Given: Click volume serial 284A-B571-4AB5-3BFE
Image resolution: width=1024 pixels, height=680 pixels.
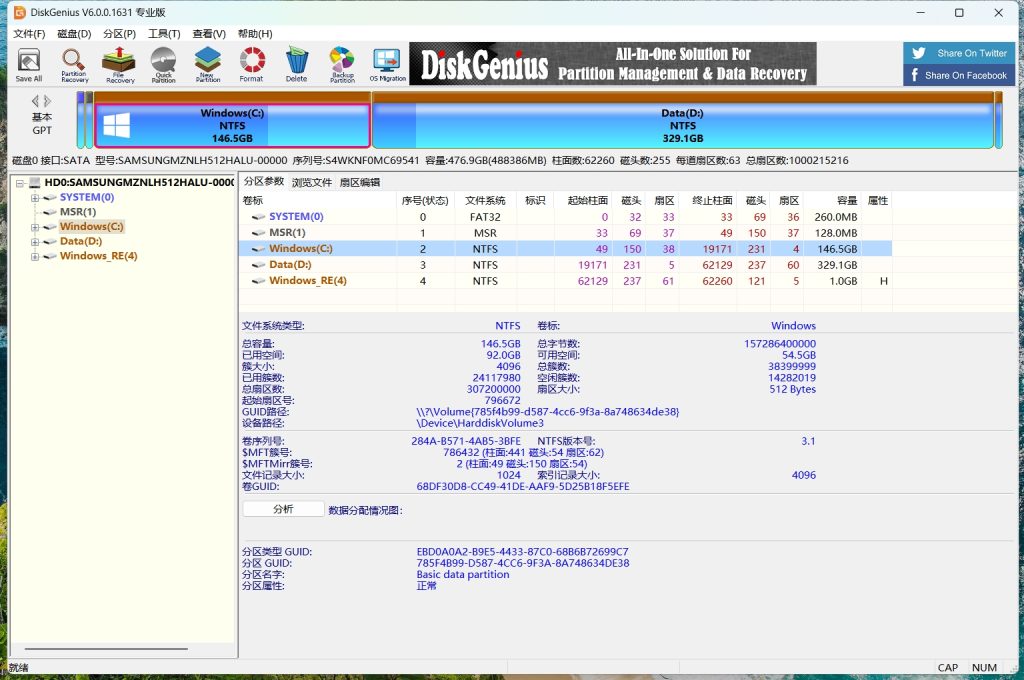Looking at the screenshot, I should click(x=466, y=442).
